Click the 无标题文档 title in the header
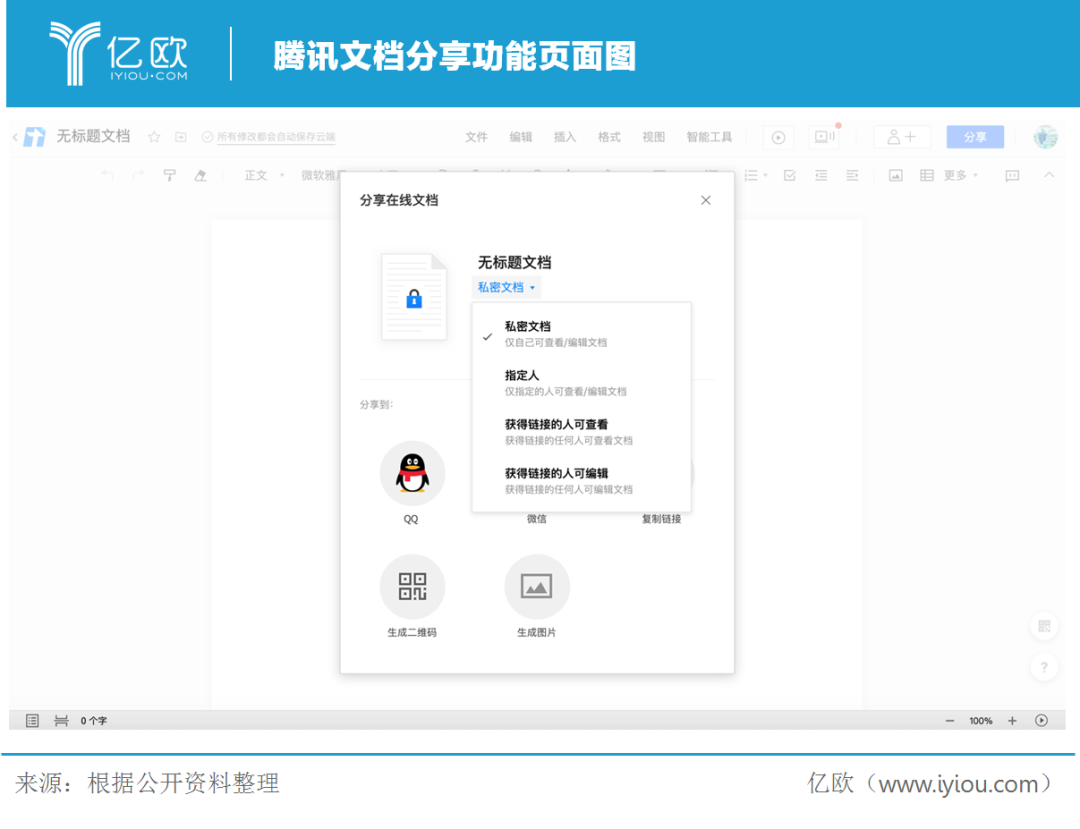Viewport: 1080px width, 829px height. [93, 136]
